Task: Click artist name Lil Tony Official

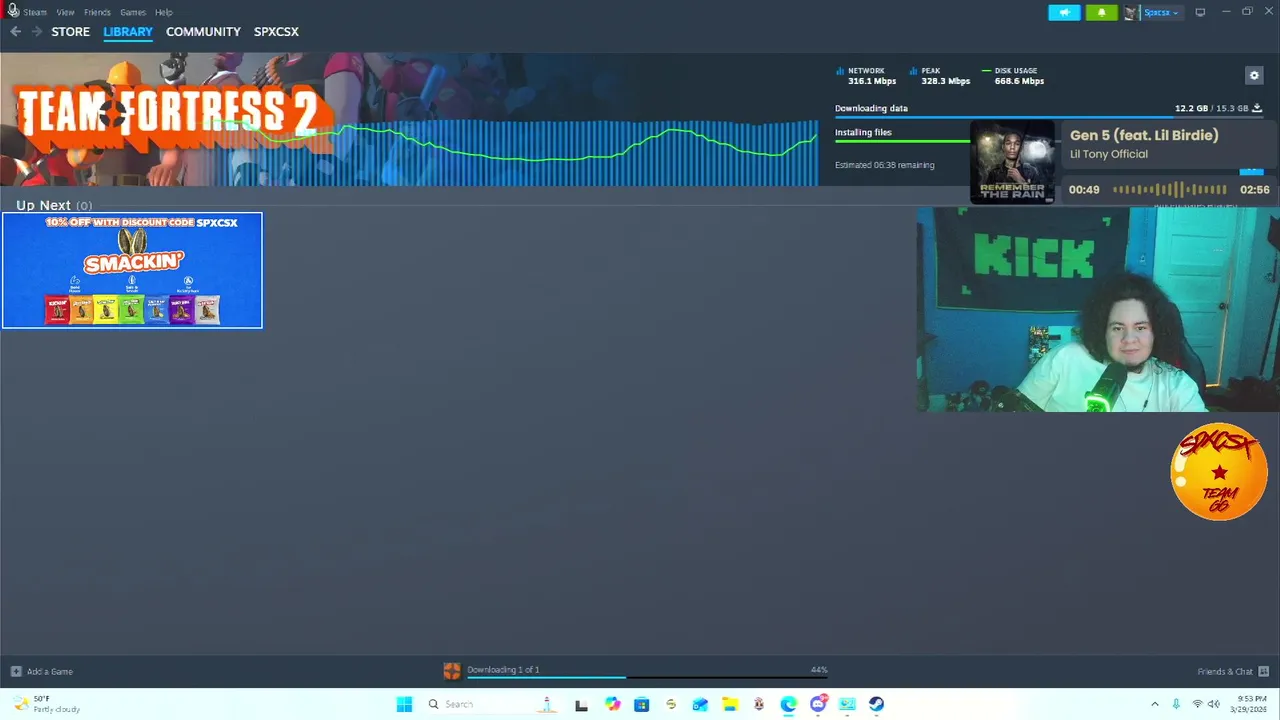Action: tap(1109, 154)
